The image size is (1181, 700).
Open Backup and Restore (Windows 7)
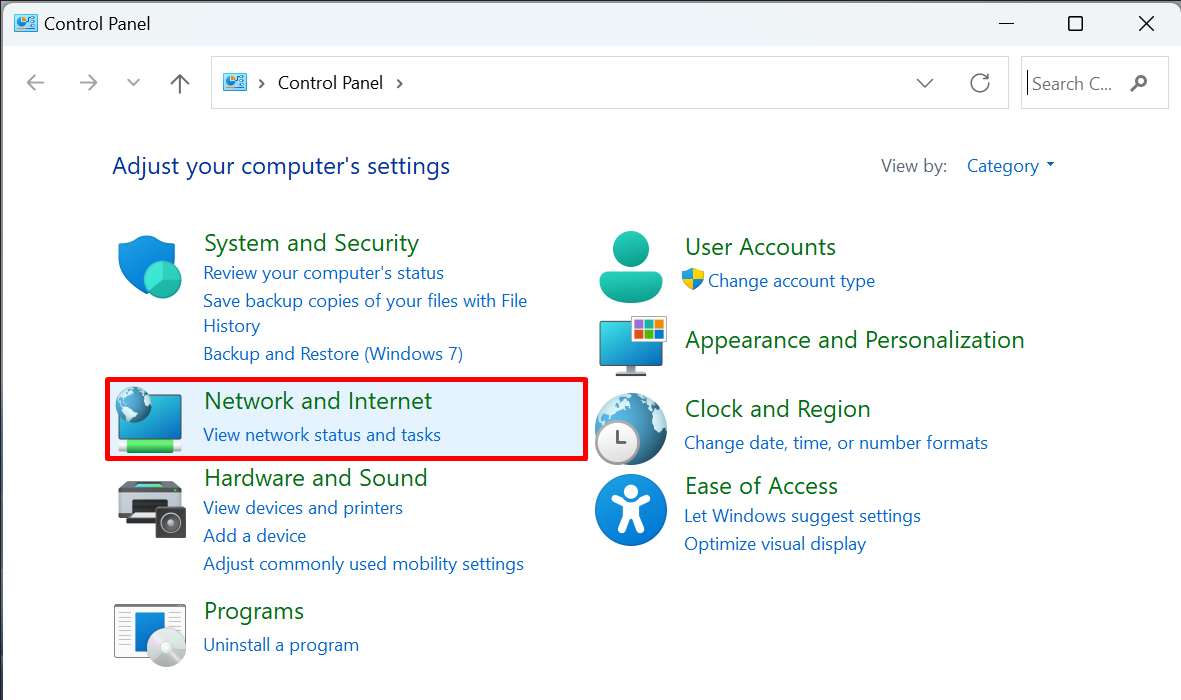point(332,353)
